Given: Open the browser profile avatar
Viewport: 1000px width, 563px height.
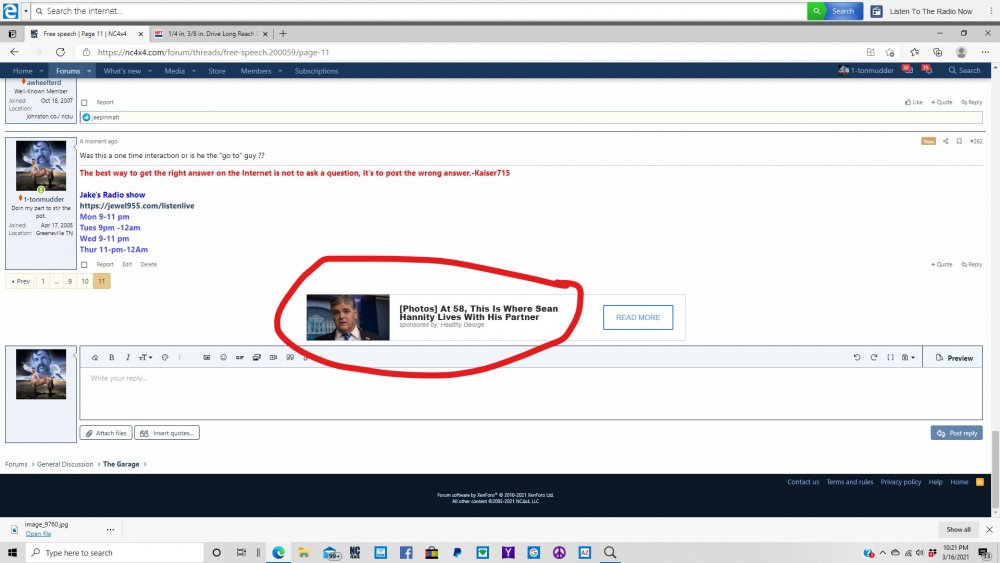Looking at the screenshot, I should click(x=961, y=52).
